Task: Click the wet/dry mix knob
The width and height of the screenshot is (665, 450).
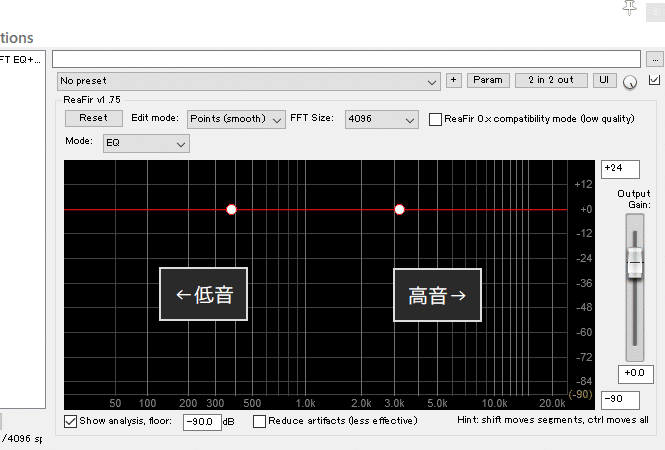Action: [630, 82]
